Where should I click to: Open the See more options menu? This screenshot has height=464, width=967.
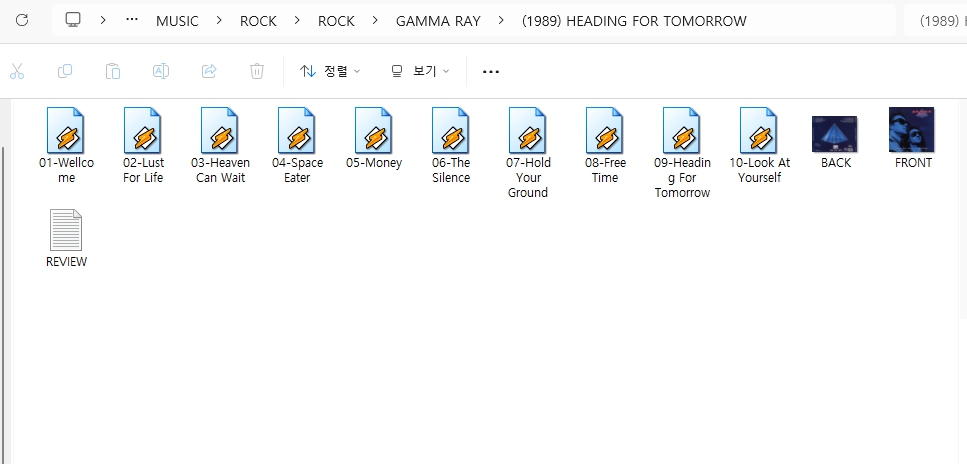click(490, 71)
